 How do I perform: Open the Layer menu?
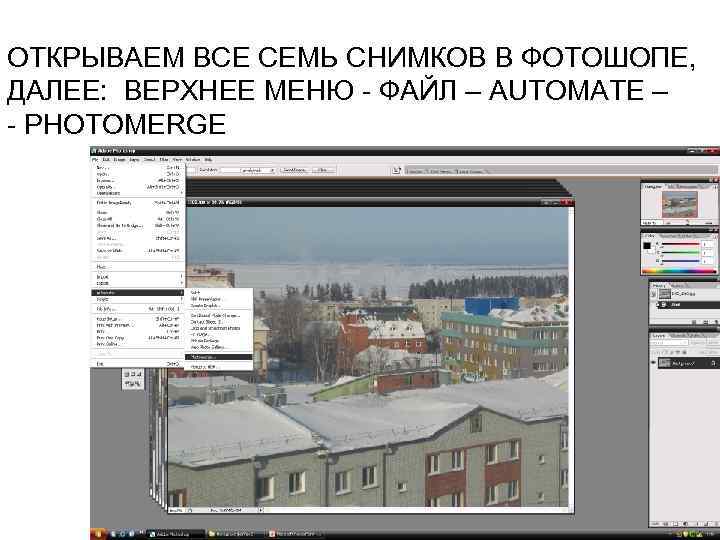click(134, 160)
